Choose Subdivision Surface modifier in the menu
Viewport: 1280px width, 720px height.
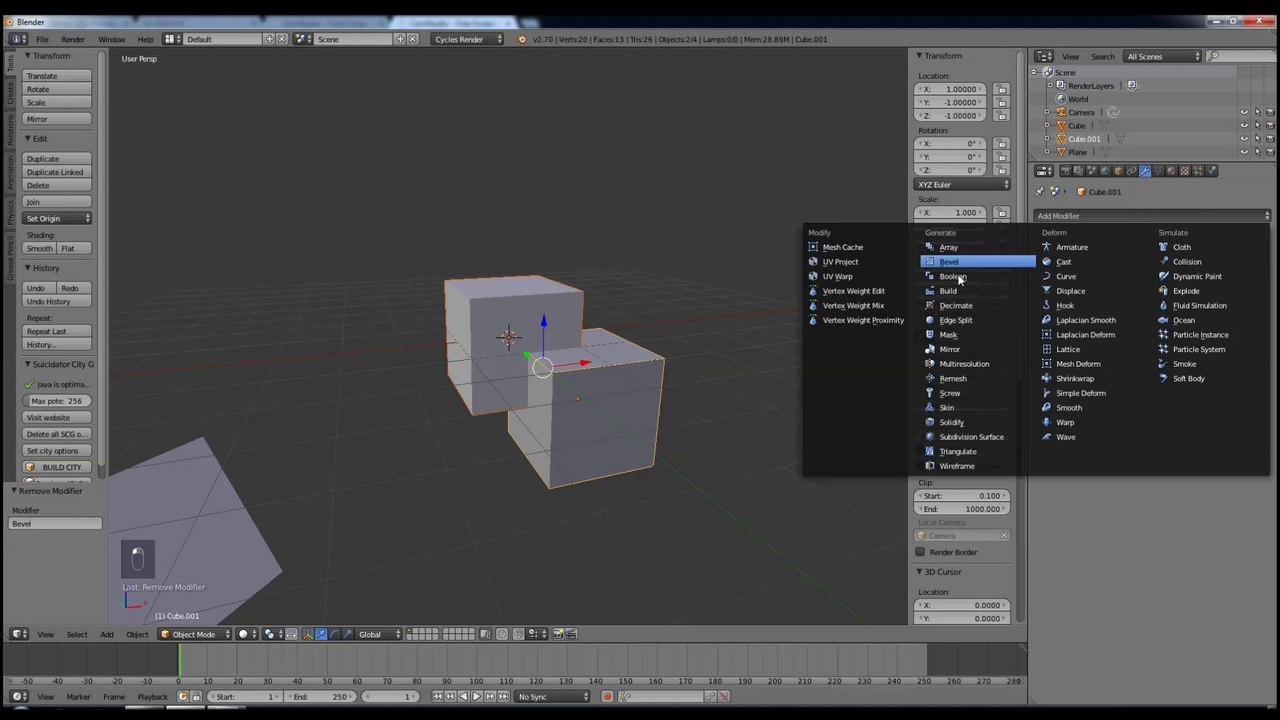point(971,437)
